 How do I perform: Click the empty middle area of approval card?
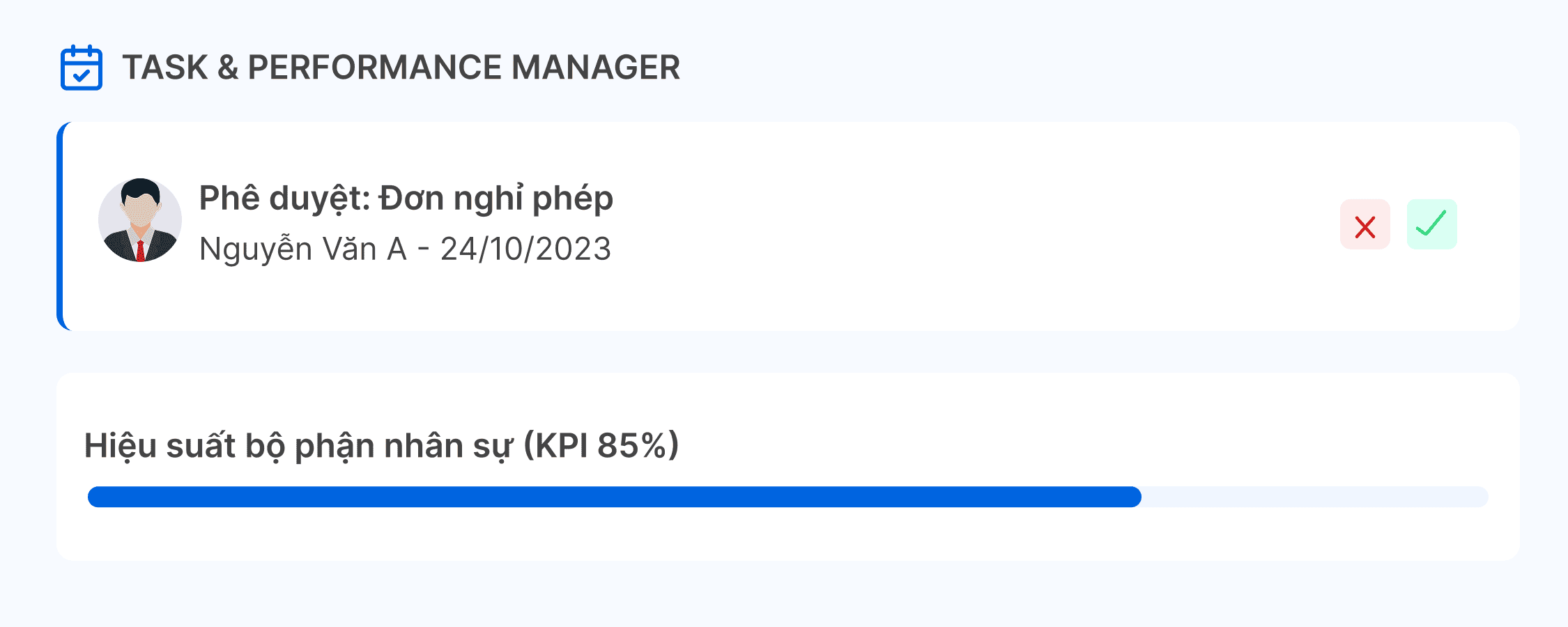976,226
